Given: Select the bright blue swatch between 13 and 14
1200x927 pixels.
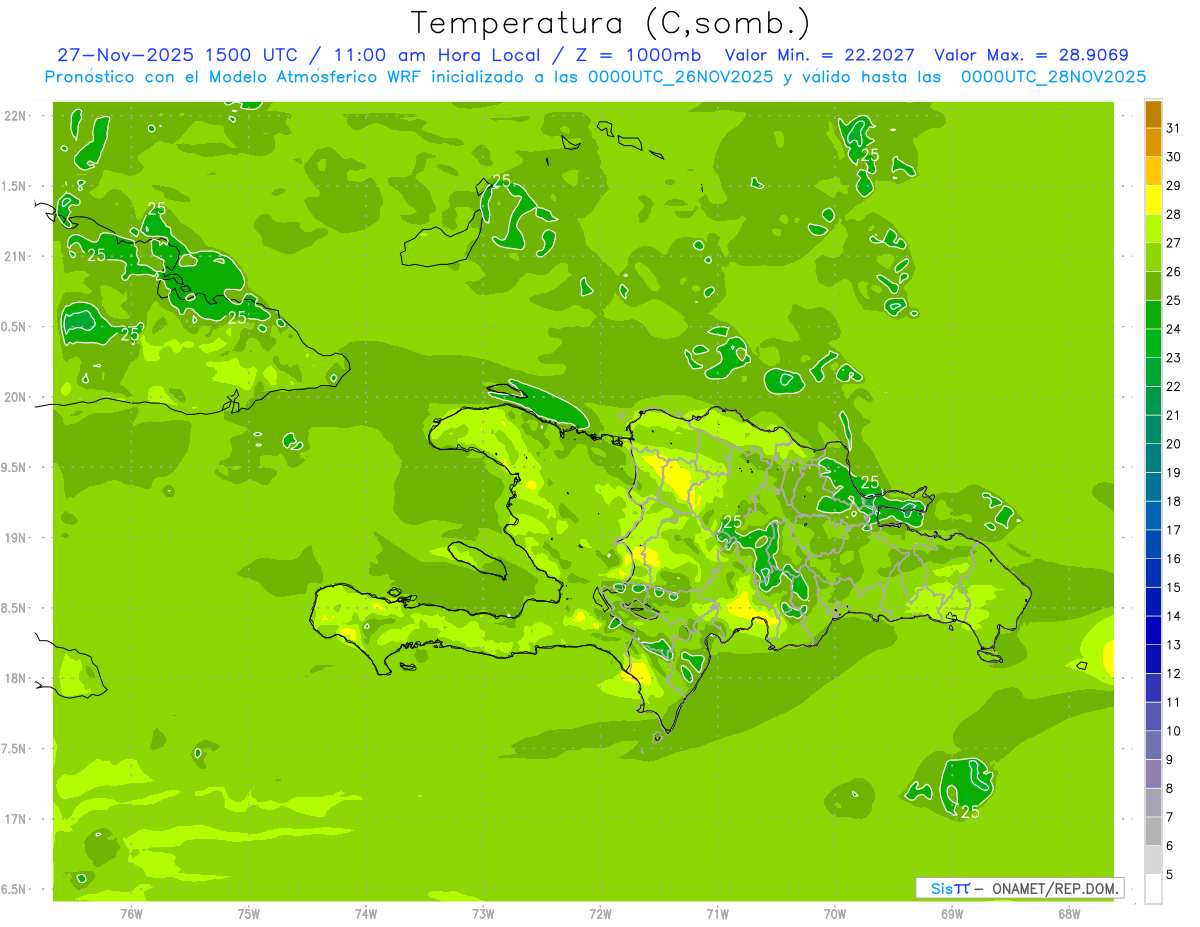Looking at the screenshot, I should [x=1153, y=631].
